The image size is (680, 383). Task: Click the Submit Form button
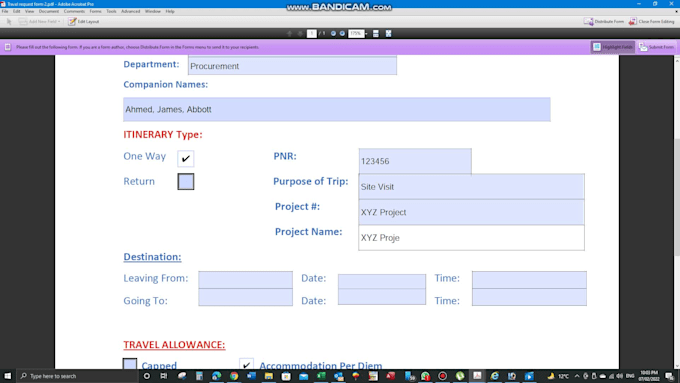click(x=657, y=47)
